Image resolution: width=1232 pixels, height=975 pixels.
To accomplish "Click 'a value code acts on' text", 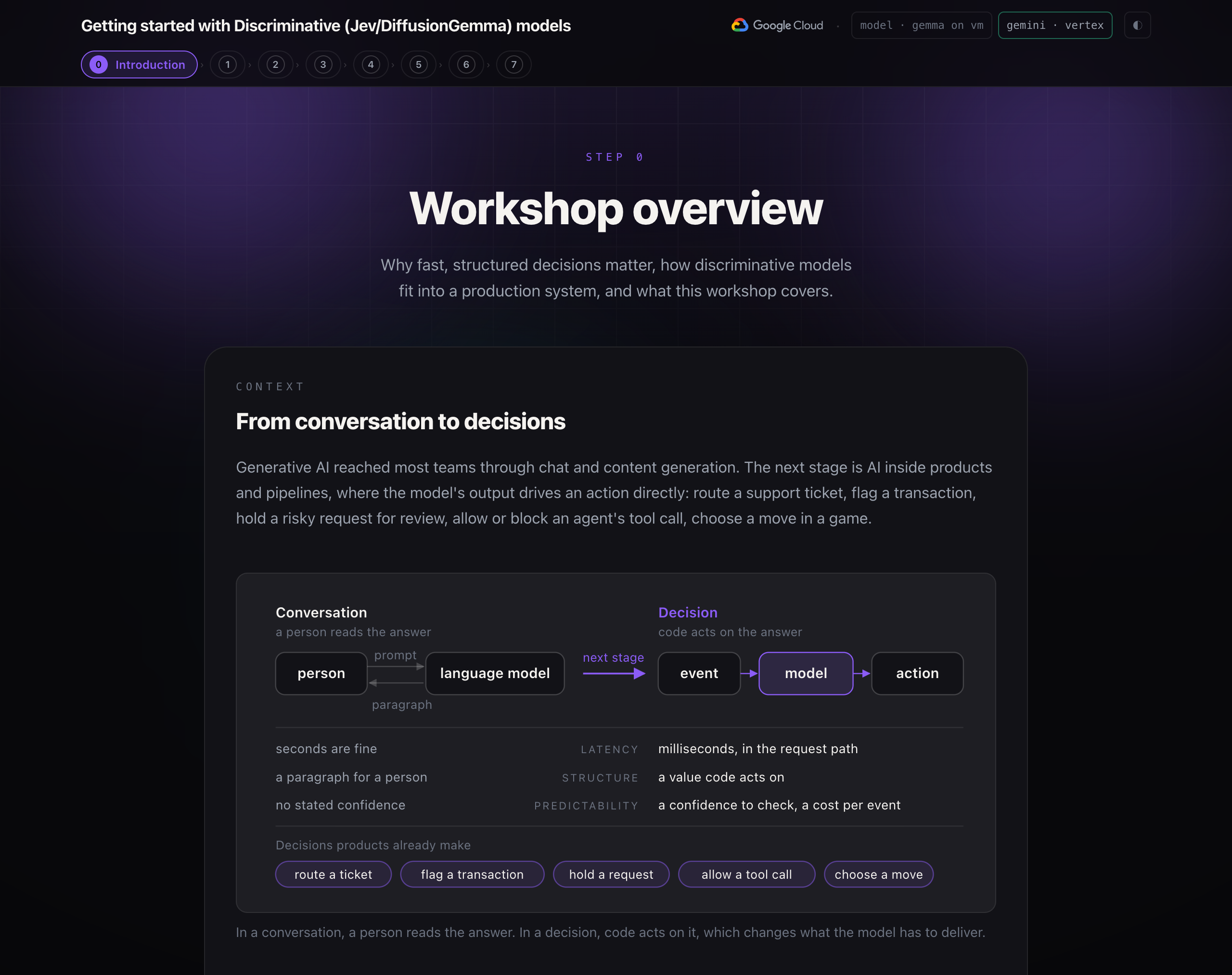I will click(721, 778).
